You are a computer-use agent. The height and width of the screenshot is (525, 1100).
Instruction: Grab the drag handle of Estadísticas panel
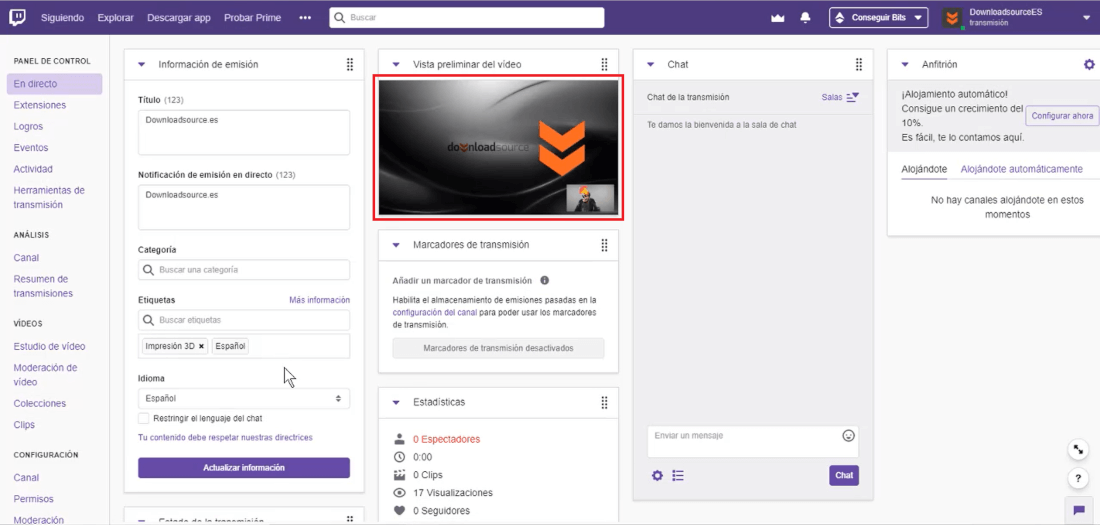coord(604,402)
